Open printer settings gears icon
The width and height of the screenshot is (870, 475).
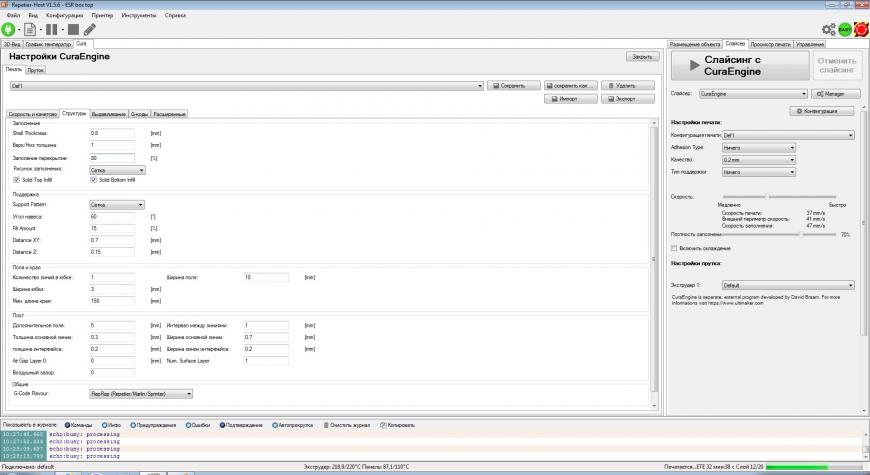tap(829, 29)
